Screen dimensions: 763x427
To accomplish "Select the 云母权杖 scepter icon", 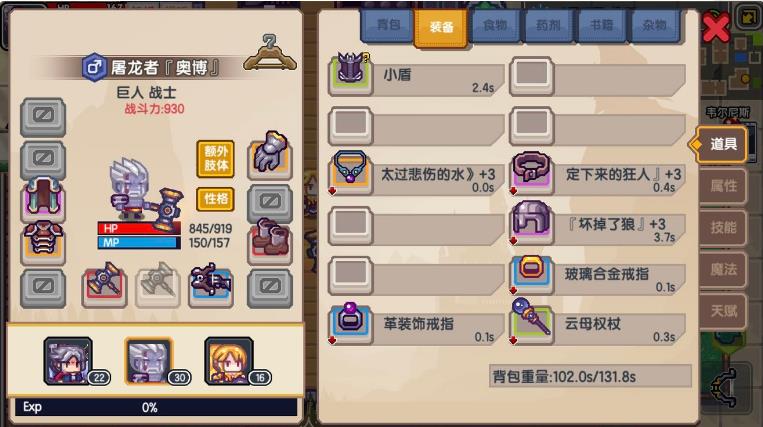I will point(532,323).
